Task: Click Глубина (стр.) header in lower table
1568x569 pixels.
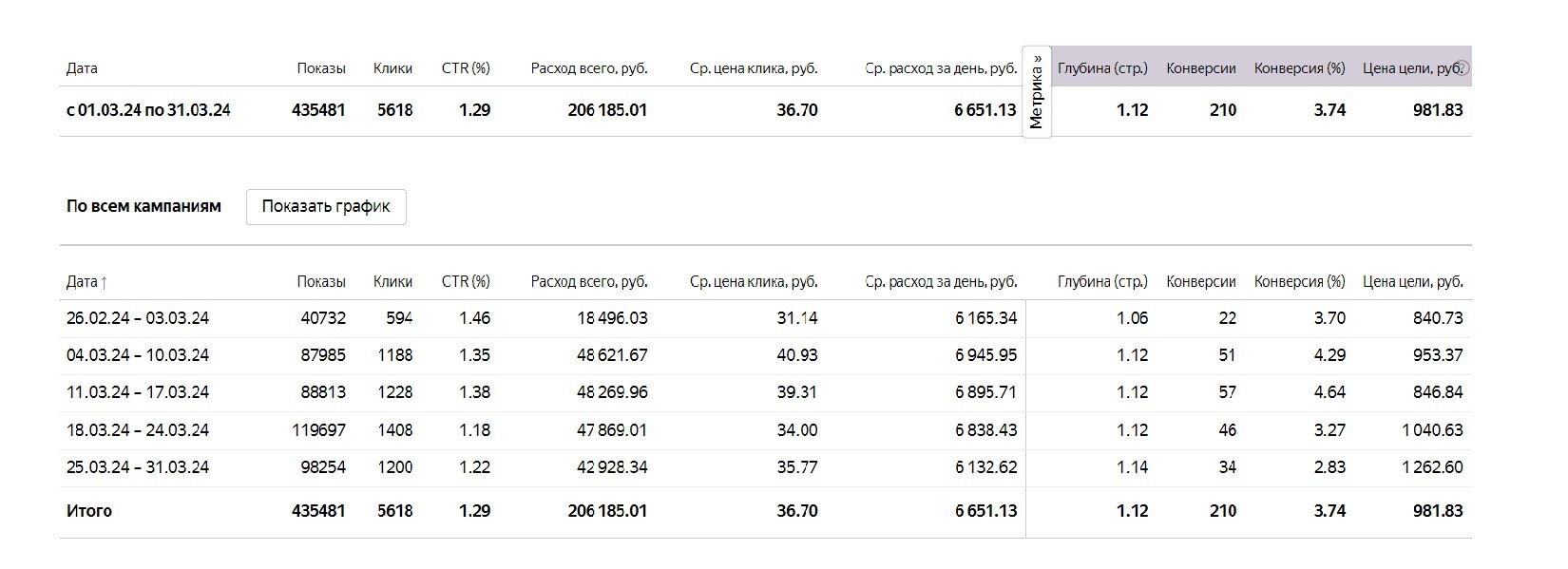Action: (1102, 282)
